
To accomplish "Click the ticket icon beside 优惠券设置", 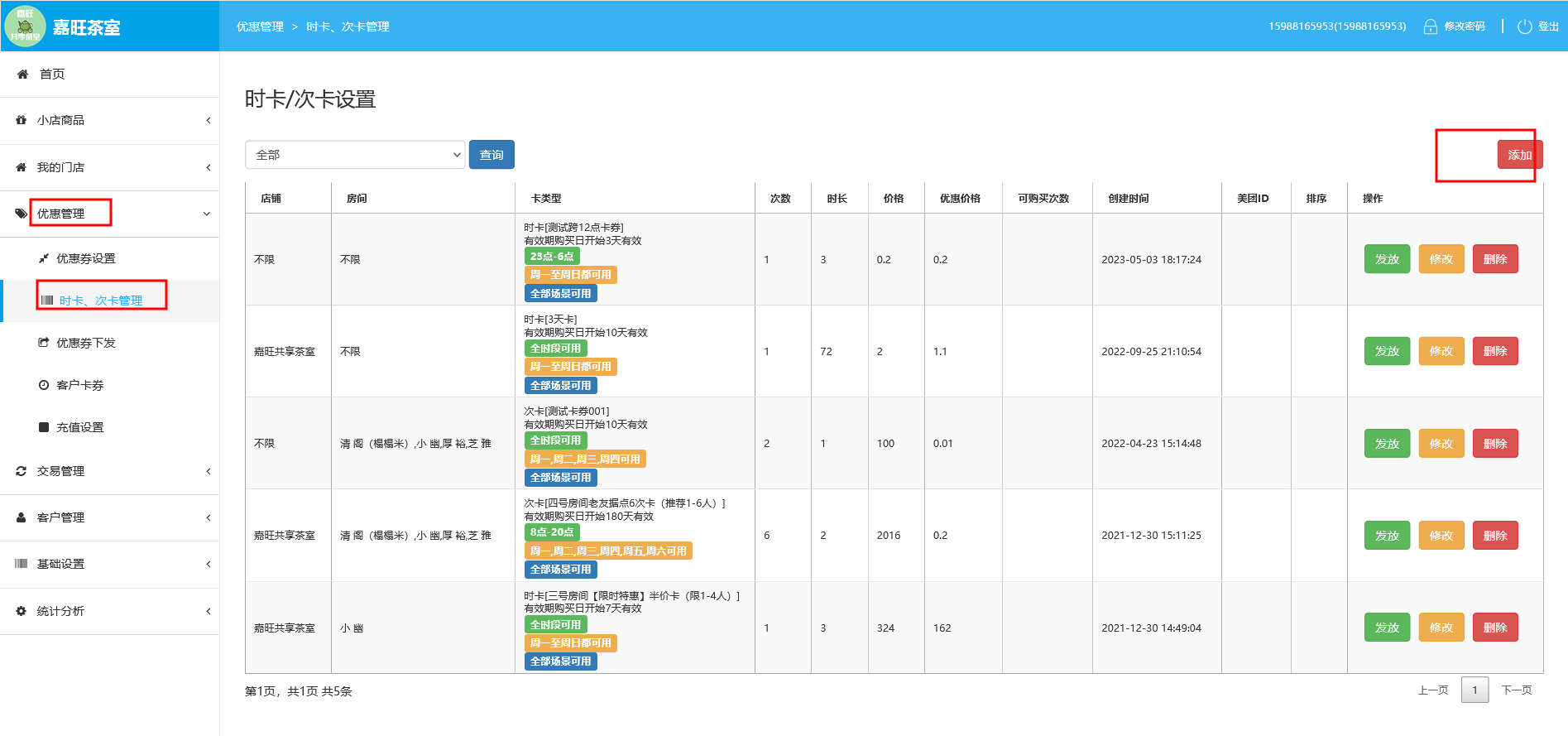I will click(44, 258).
